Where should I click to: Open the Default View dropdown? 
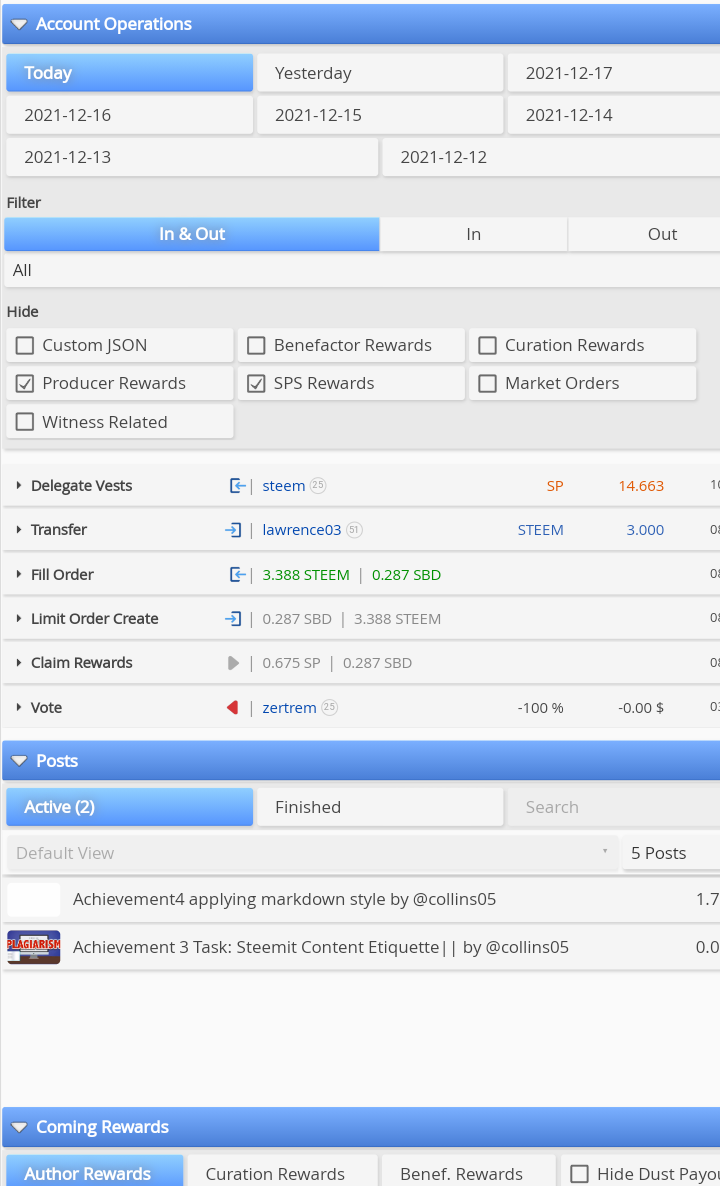[x=312, y=853]
